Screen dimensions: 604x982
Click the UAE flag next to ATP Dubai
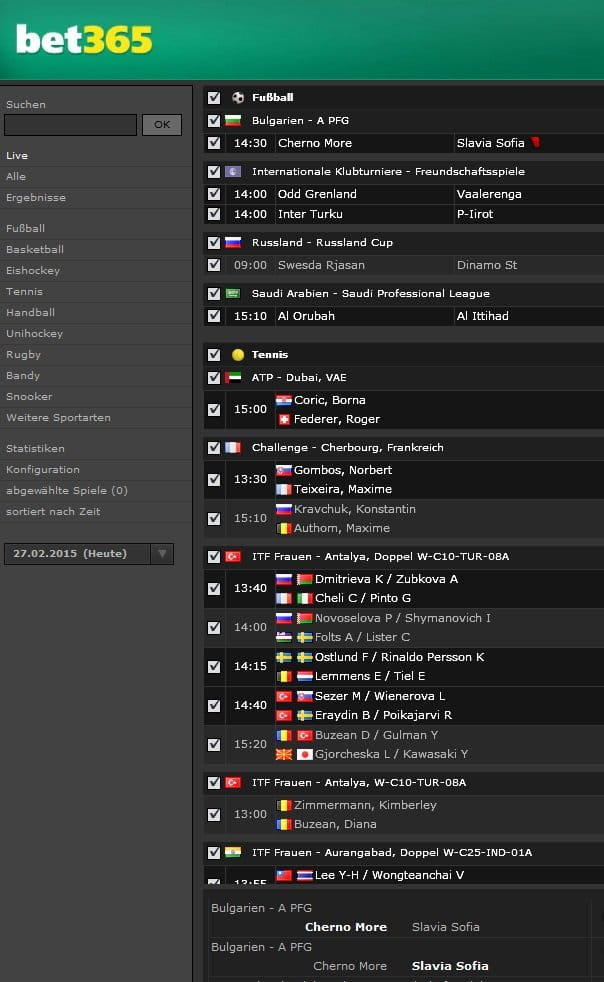(233, 377)
